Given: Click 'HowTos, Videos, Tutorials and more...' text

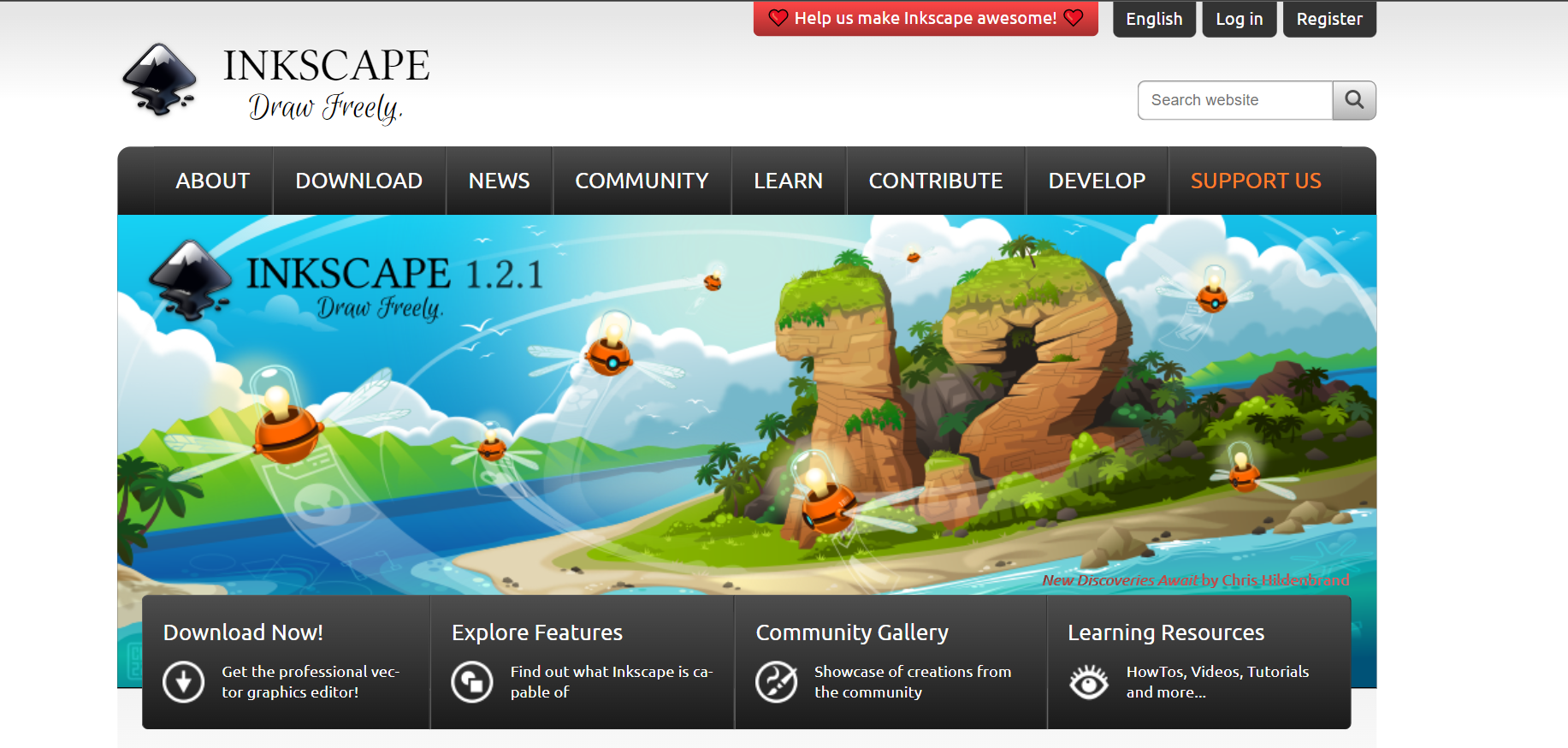Looking at the screenshot, I should point(1217,682).
